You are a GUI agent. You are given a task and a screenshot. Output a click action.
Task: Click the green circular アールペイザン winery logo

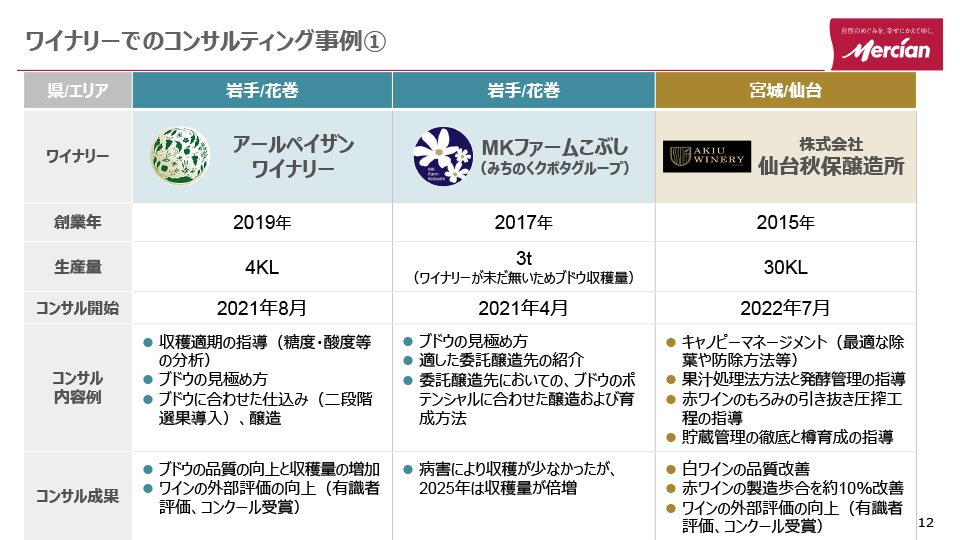(179, 156)
